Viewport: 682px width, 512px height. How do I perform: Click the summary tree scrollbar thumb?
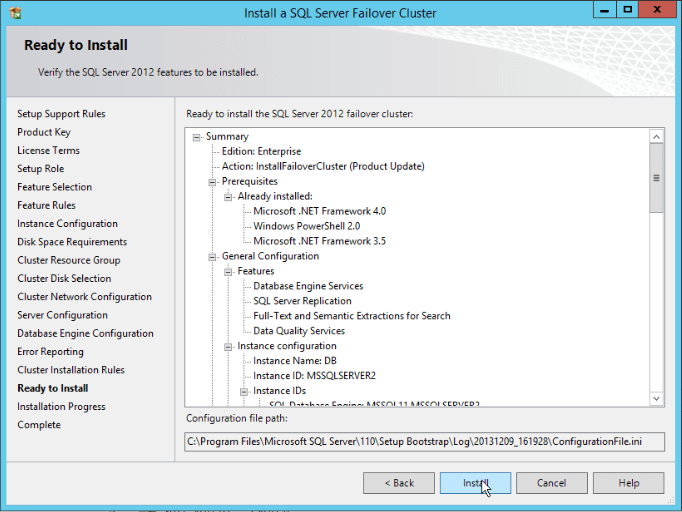click(x=656, y=178)
